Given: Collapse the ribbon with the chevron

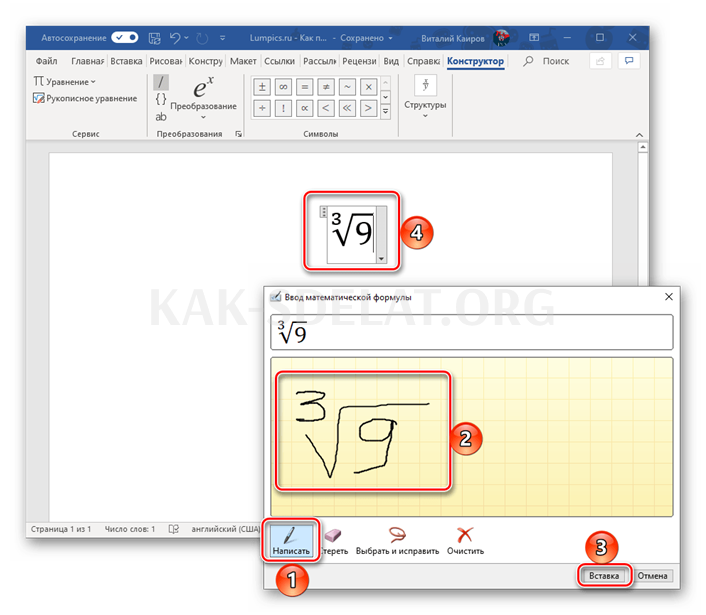Looking at the screenshot, I should pyautogui.click(x=639, y=135).
